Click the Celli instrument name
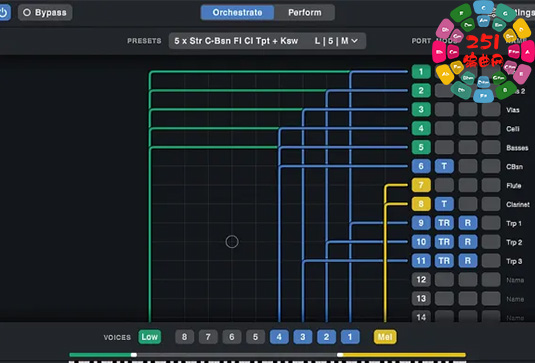Image resolution: width=535 pixels, height=363 pixels. 513,129
